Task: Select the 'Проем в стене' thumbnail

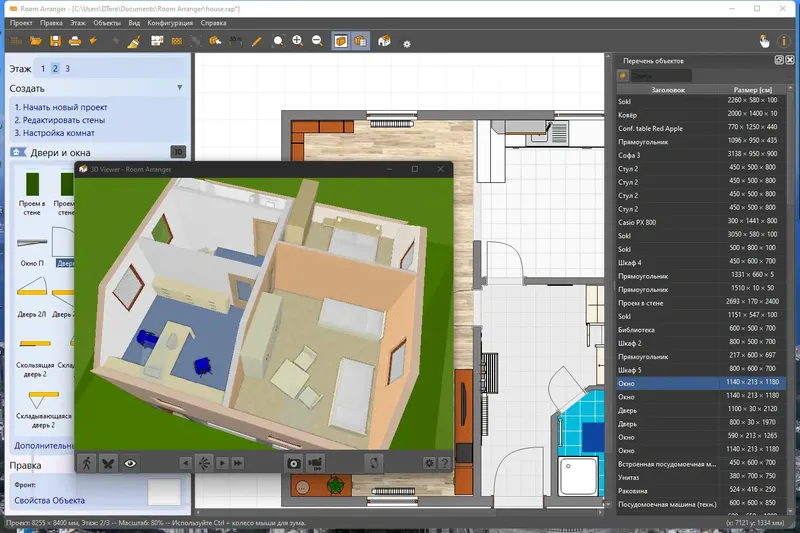Action: tap(32, 193)
